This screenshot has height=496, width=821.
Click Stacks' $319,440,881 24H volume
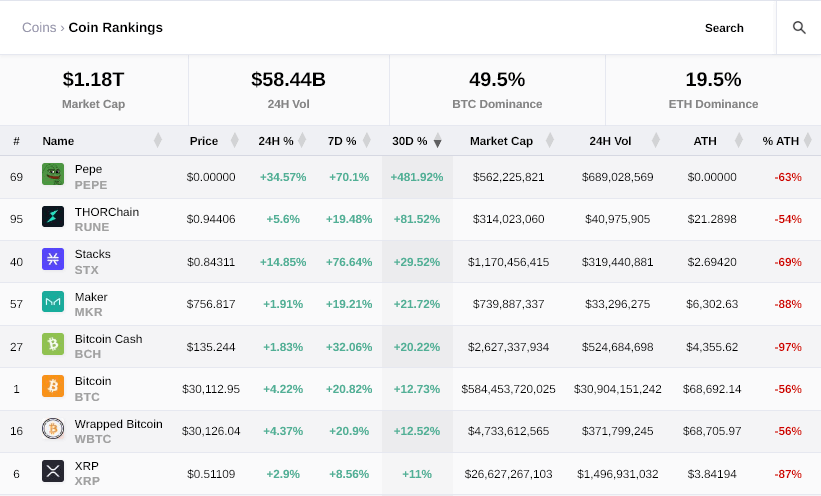tap(617, 262)
